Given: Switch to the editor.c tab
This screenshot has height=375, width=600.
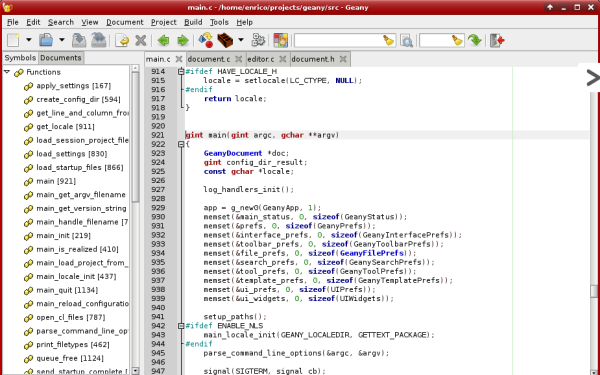Looking at the screenshot, I should [x=261, y=59].
